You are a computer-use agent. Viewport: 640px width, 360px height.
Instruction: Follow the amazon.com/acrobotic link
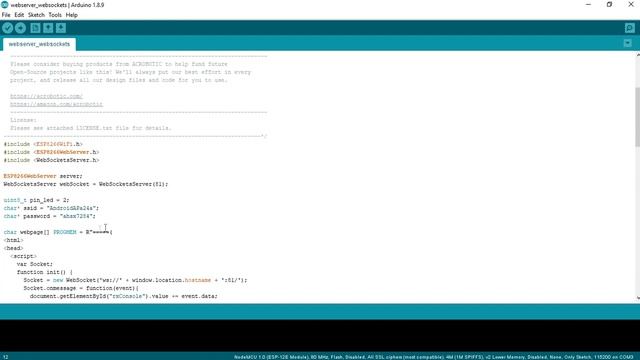(56, 104)
